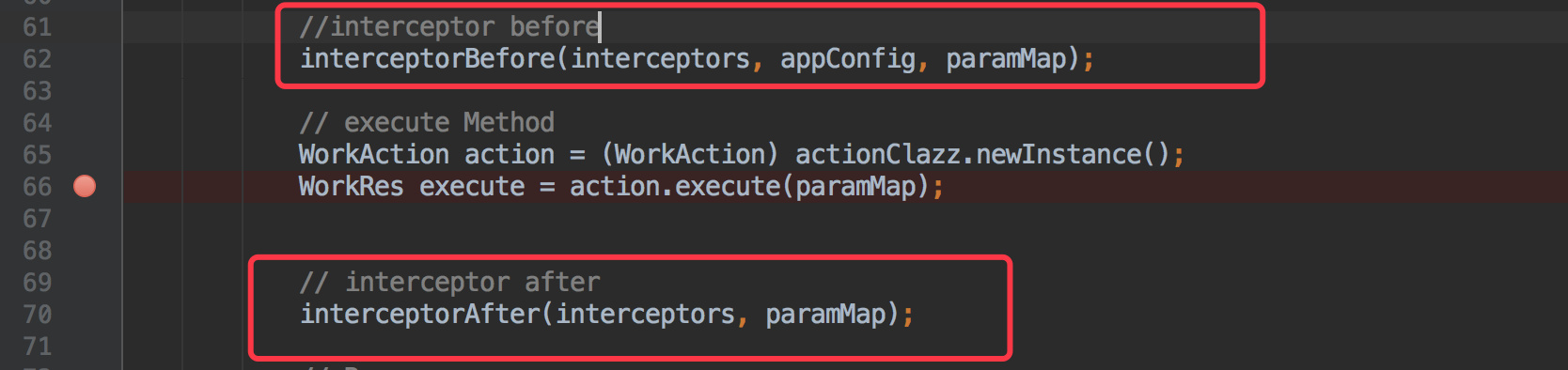Click line number 62 in the gutter
Image resolution: width=1568 pixels, height=370 pixels.
coord(38,59)
